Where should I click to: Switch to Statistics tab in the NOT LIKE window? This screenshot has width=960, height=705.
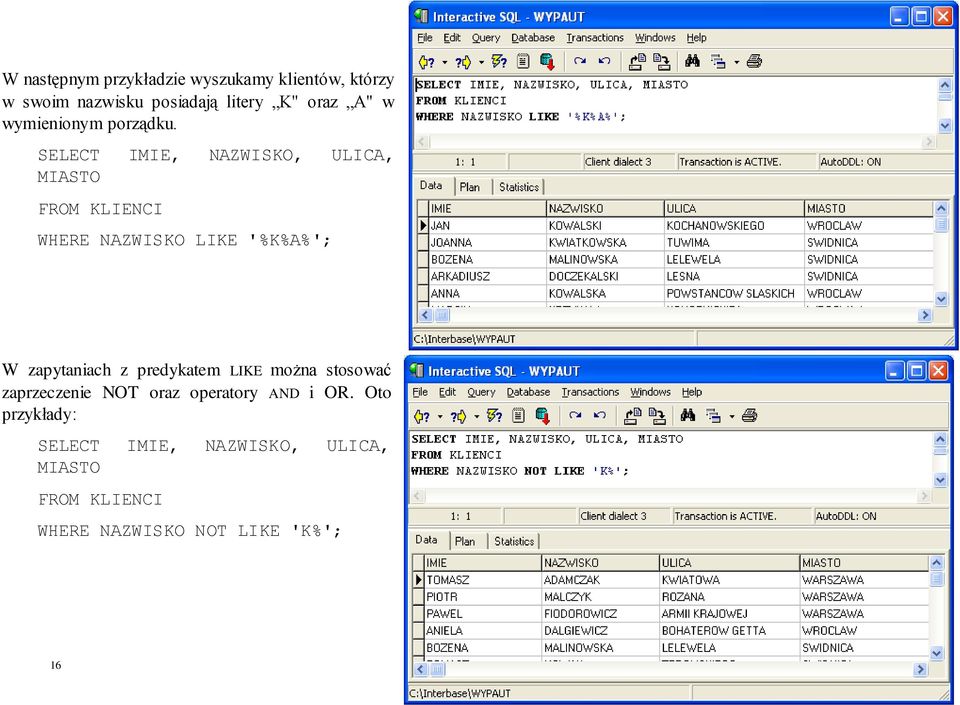pos(514,542)
